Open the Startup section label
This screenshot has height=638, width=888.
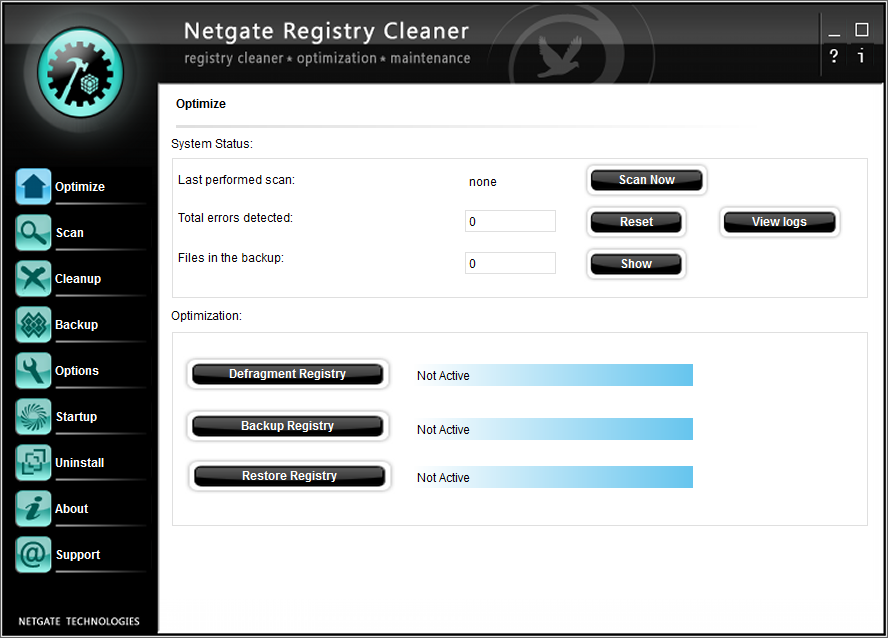[x=76, y=417]
